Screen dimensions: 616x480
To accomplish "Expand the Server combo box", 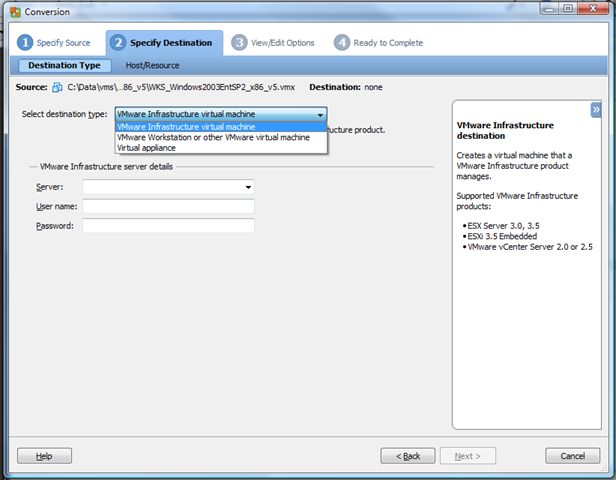I will (x=247, y=187).
